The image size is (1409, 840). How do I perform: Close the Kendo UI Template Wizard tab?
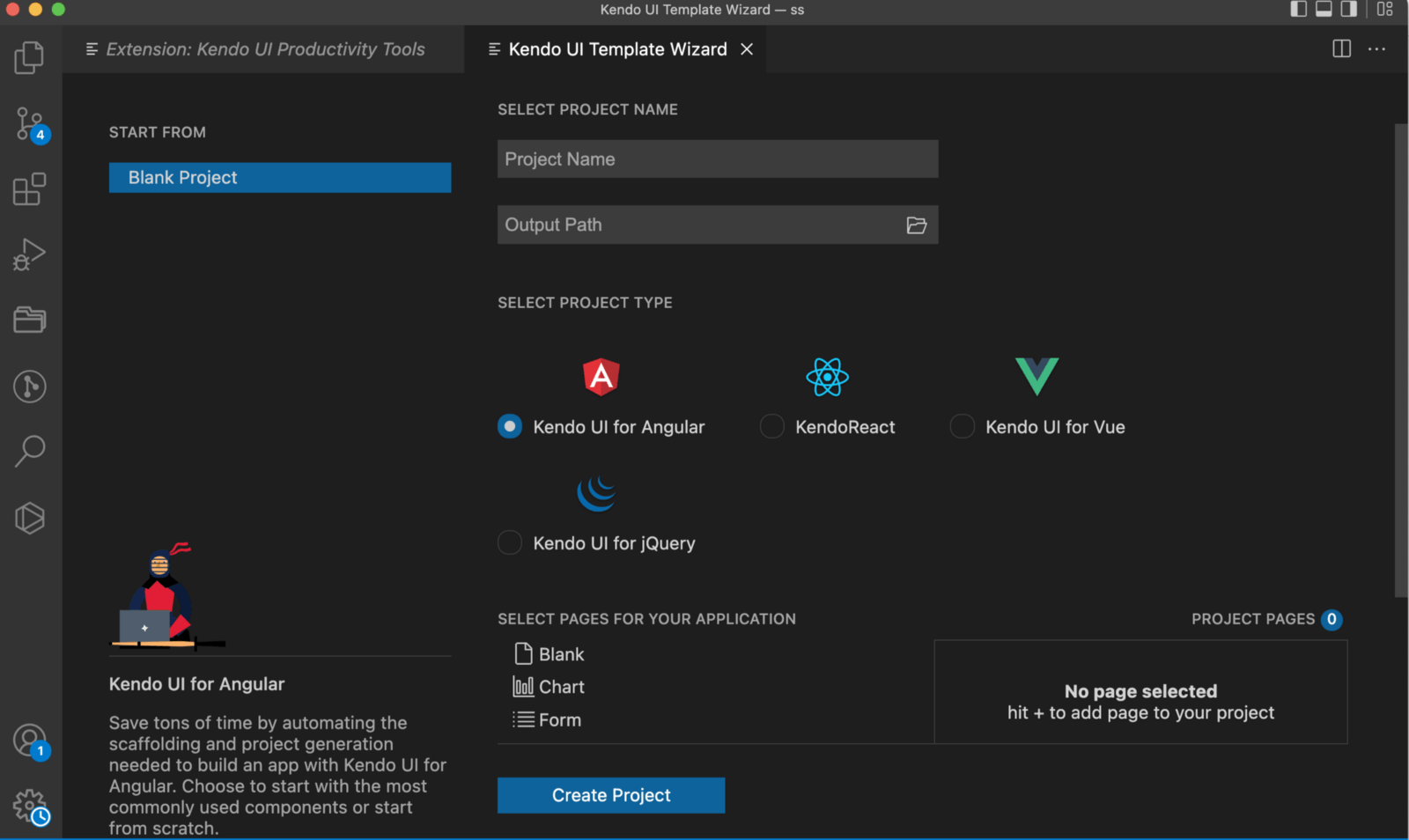coord(747,49)
